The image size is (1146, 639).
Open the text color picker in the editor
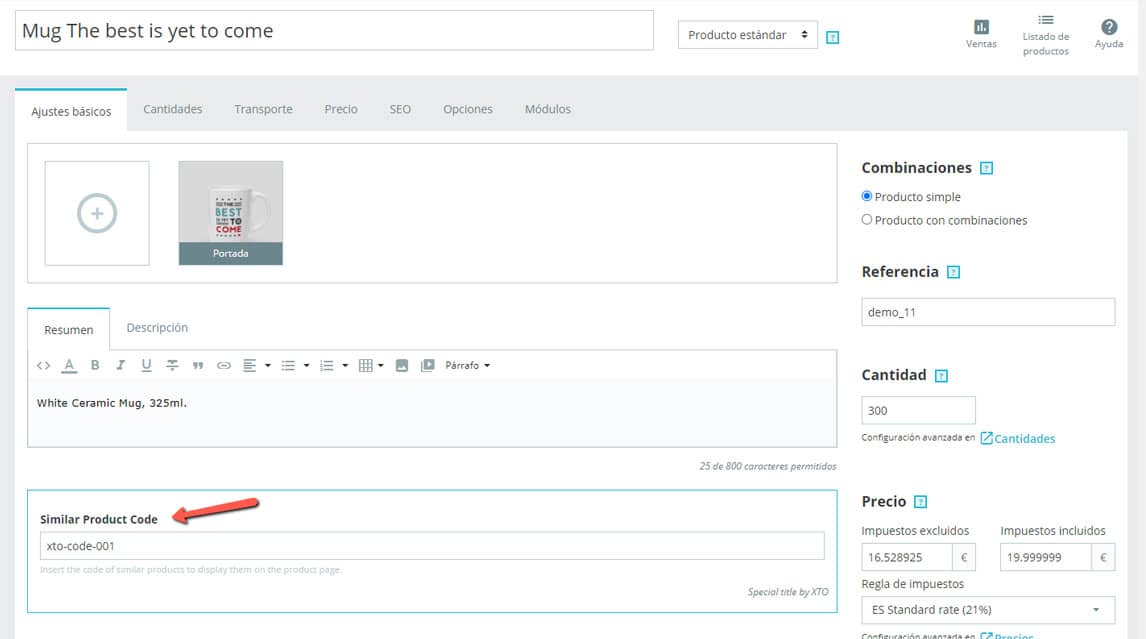click(x=69, y=365)
